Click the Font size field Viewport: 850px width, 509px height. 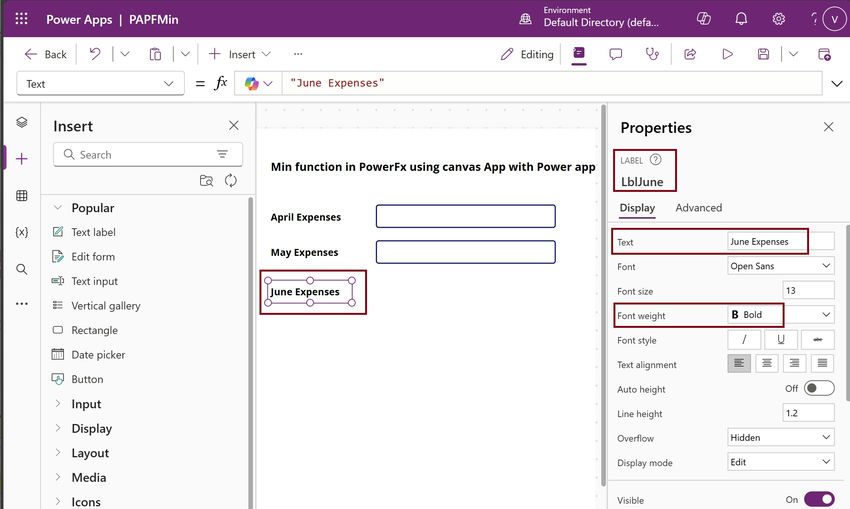click(808, 290)
